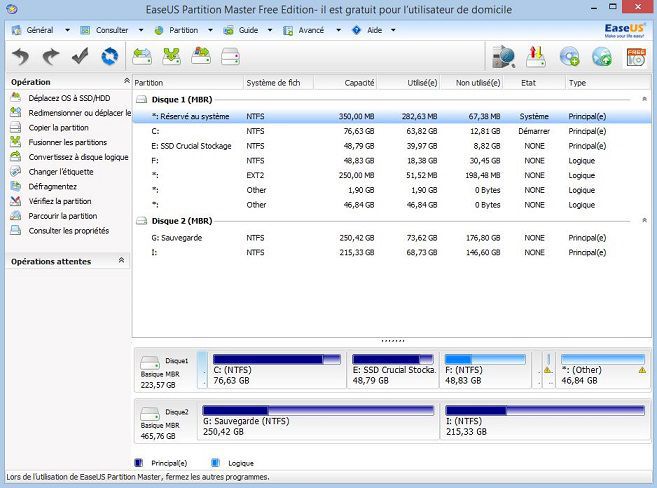Click dropdown arrow next to Partition menu
657x488 pixels.
pos(210,30)
